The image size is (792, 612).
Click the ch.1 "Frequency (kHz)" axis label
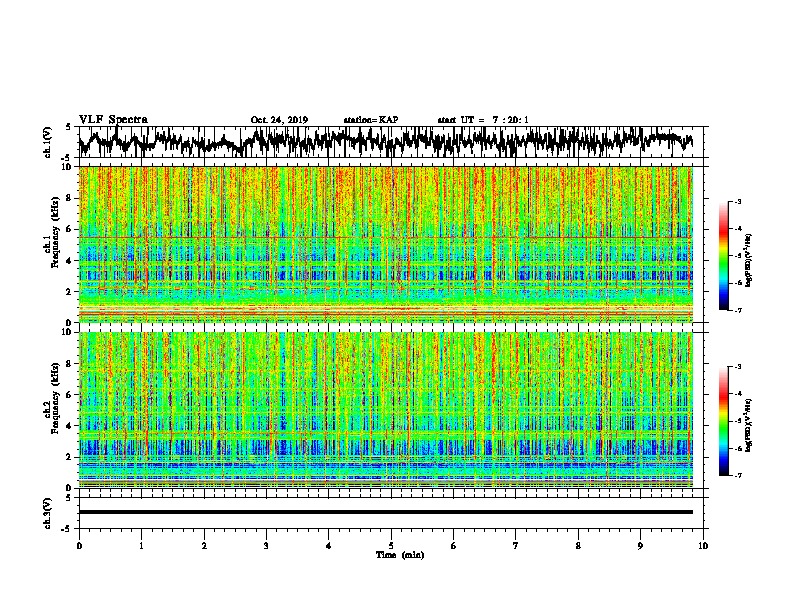click(55, 233)
